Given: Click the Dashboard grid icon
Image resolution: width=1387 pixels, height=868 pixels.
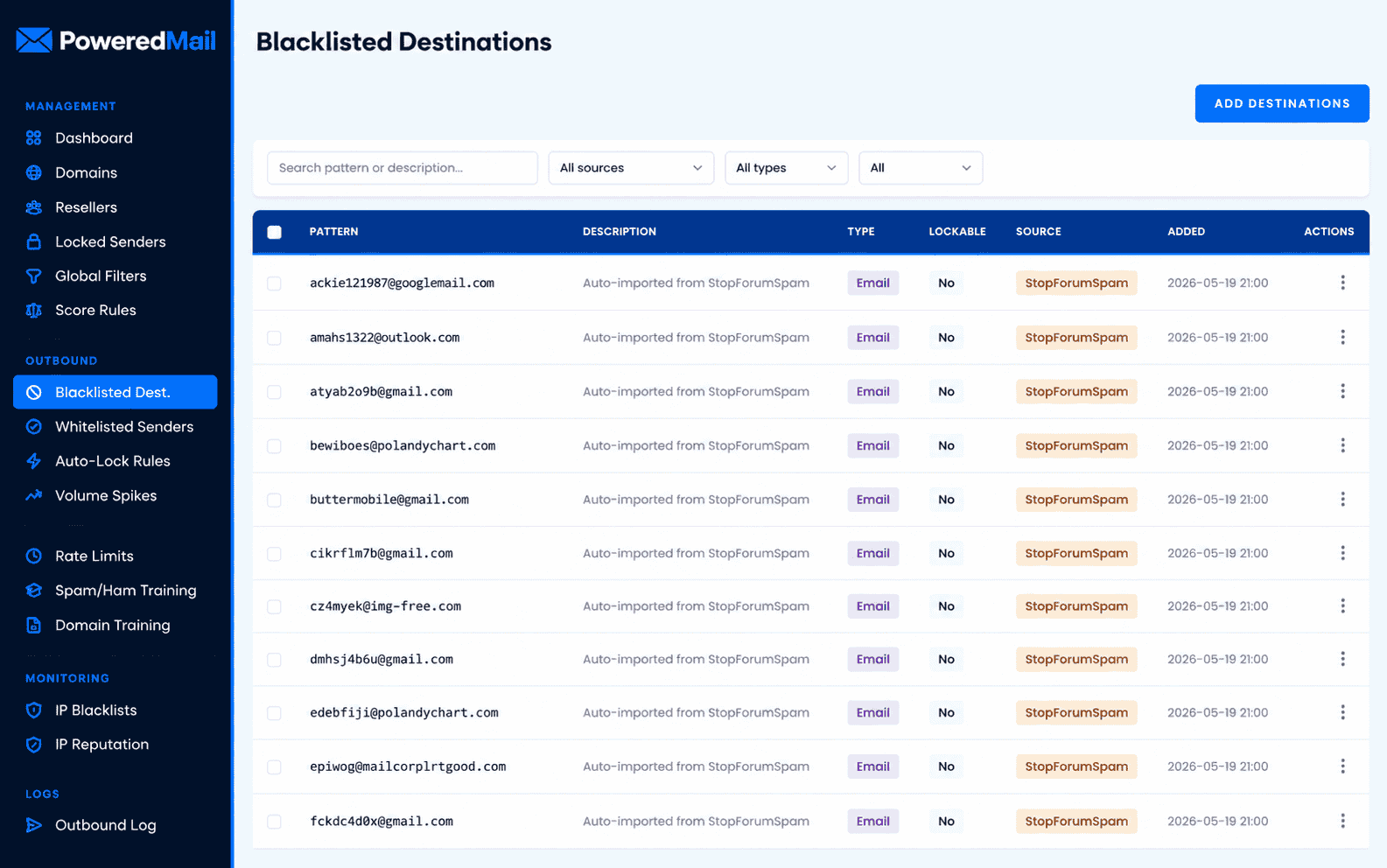Looking at the screenshot, I should tap(34, 138).
